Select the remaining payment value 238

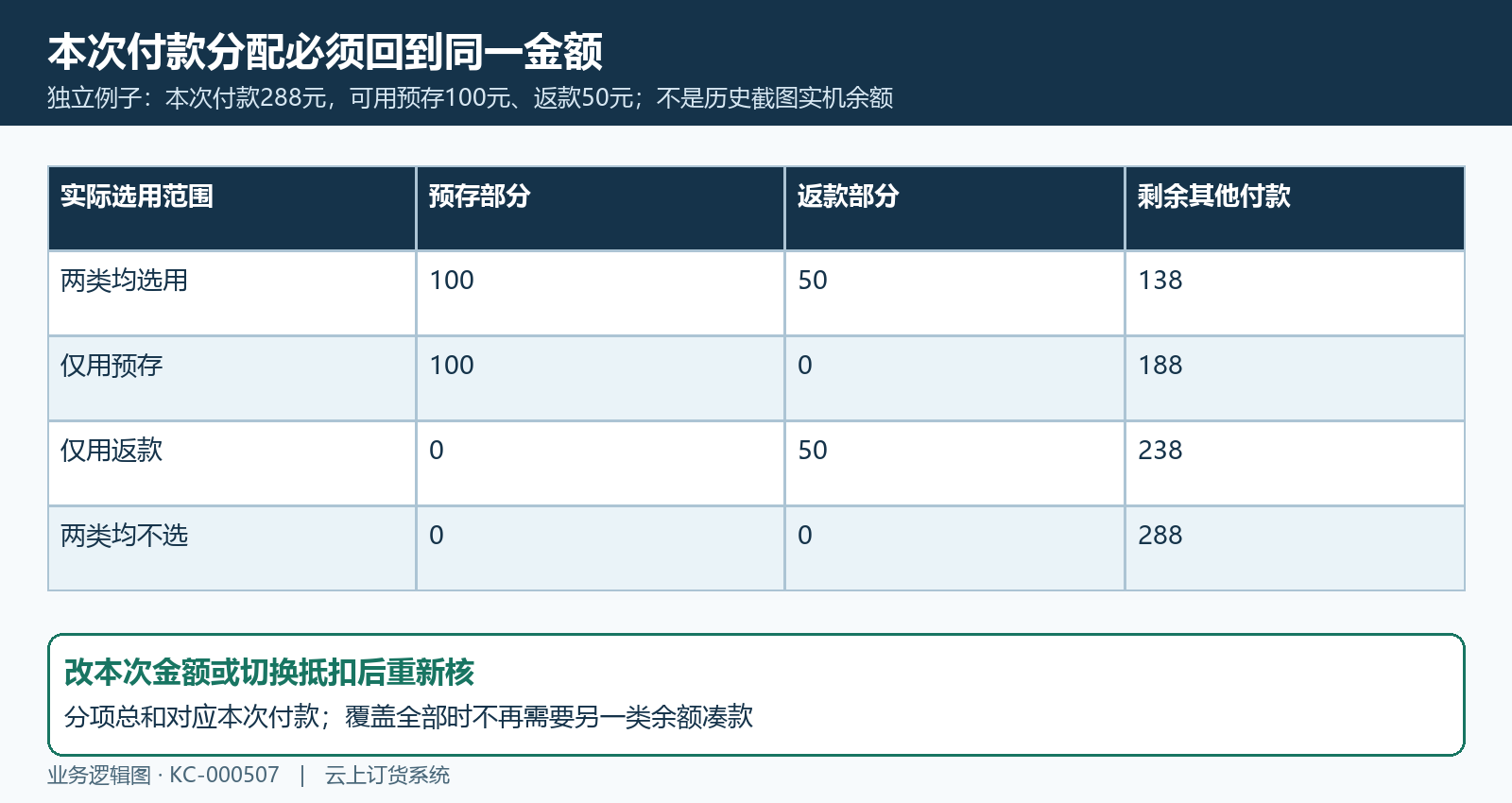1160,451
